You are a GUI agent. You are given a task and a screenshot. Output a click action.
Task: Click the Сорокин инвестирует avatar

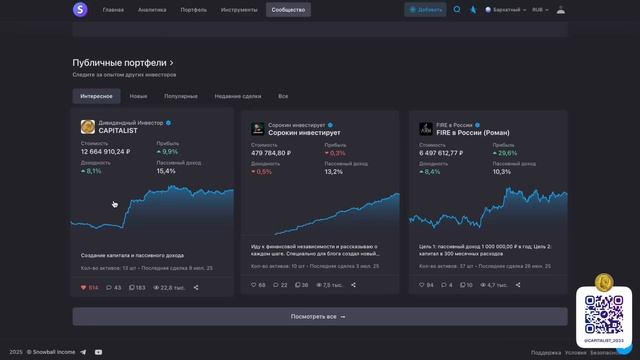[x=258, y=129]
